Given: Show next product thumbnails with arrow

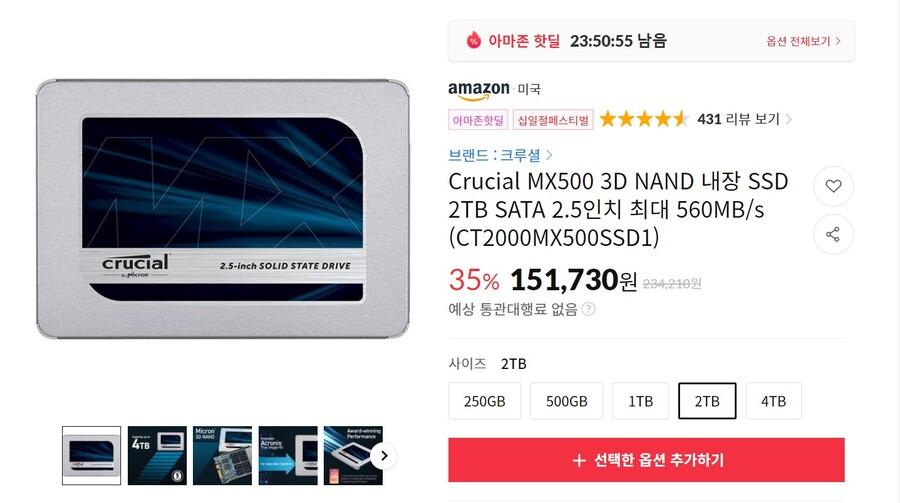Looking at the screenshot, I should pos(384,456).
